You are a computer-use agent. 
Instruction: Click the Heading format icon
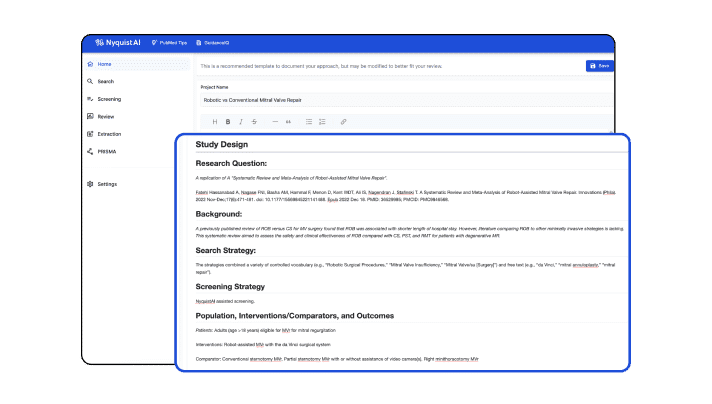[x=215, y=122]
